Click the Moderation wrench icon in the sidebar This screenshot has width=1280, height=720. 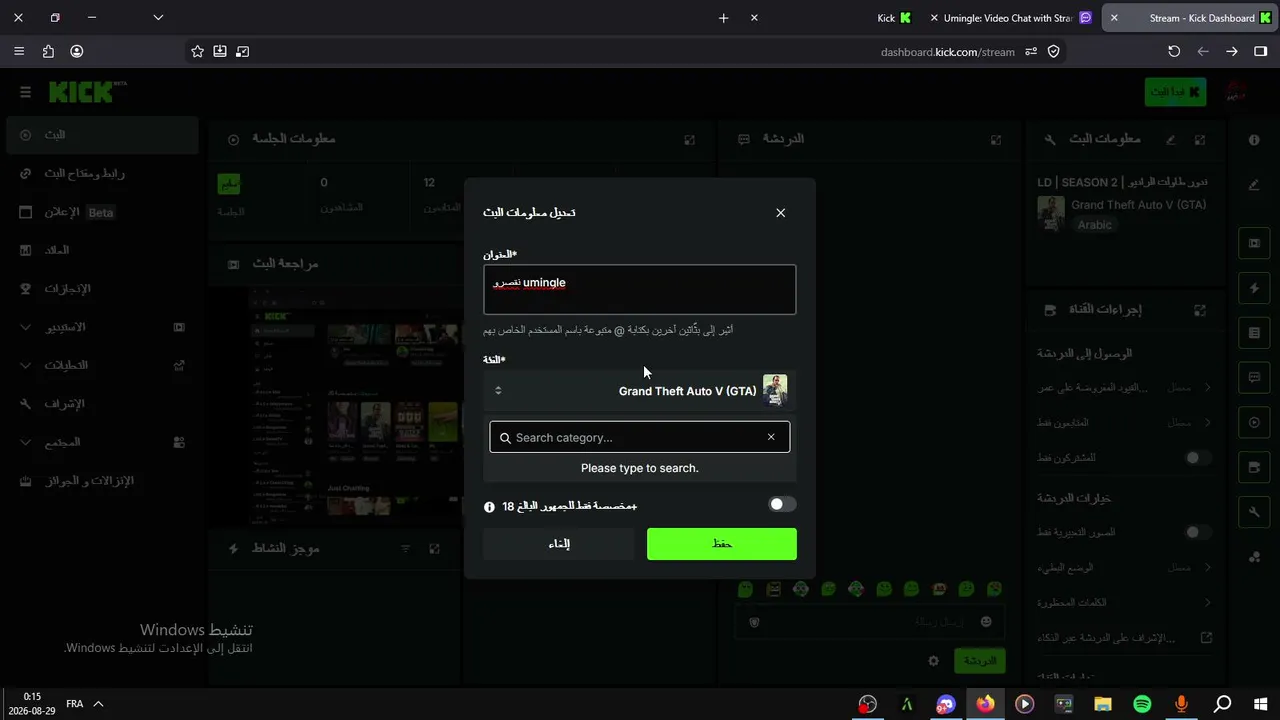[x=26, y=404]
